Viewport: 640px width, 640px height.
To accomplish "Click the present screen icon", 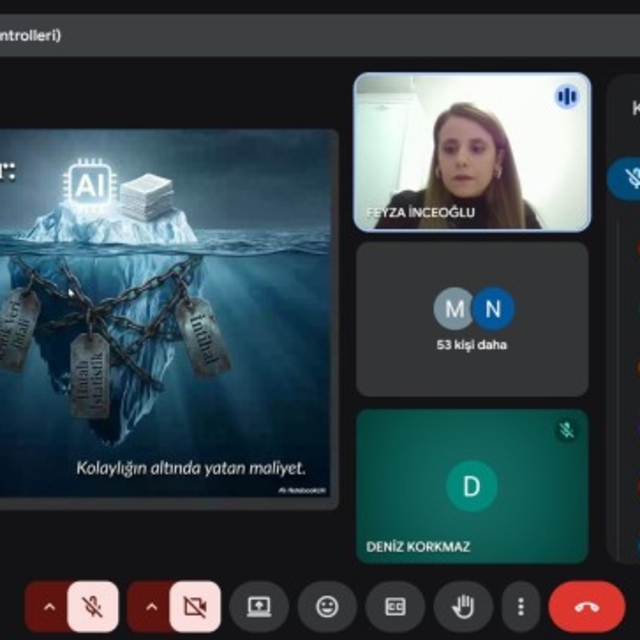I will tap(259, 606).
